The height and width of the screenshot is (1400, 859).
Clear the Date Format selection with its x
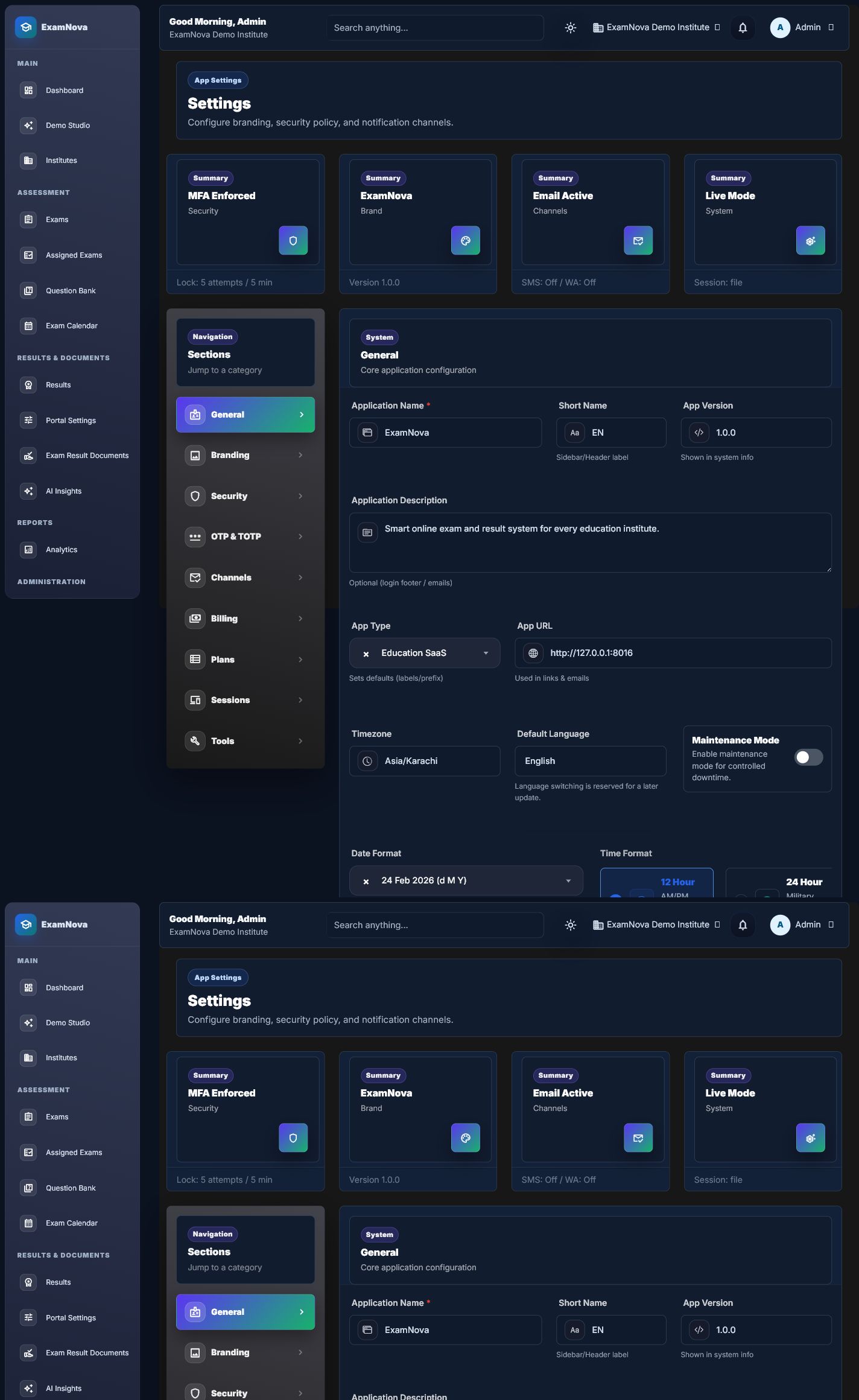(x=366, y=881)
